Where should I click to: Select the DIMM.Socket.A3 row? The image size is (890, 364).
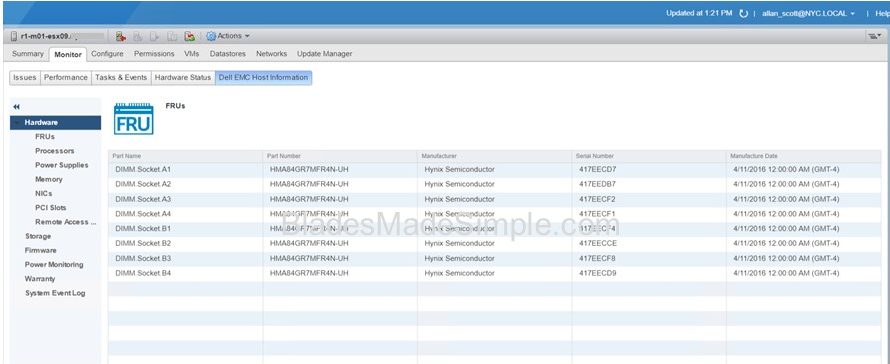tap(494, 199)
